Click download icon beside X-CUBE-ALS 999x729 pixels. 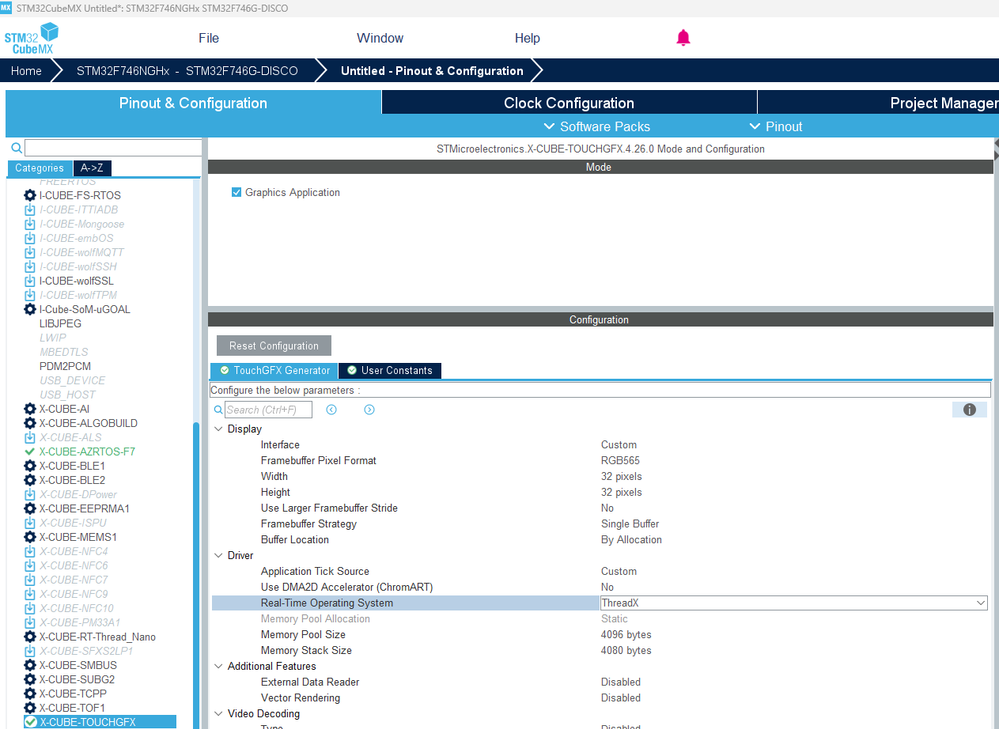(x=30, y=437)
